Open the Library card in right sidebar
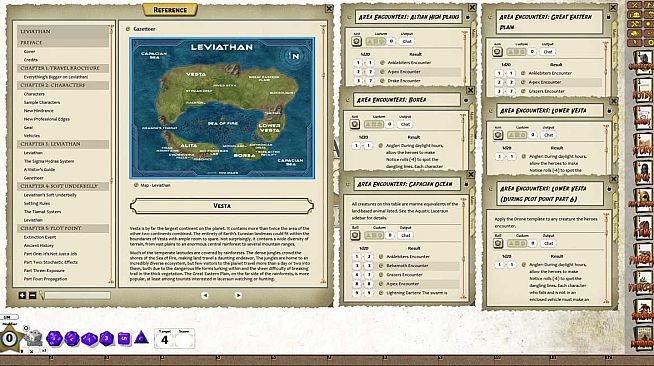The width and height of the screenshot is (654, 366). pyautogui.click(x=643, y=338)
